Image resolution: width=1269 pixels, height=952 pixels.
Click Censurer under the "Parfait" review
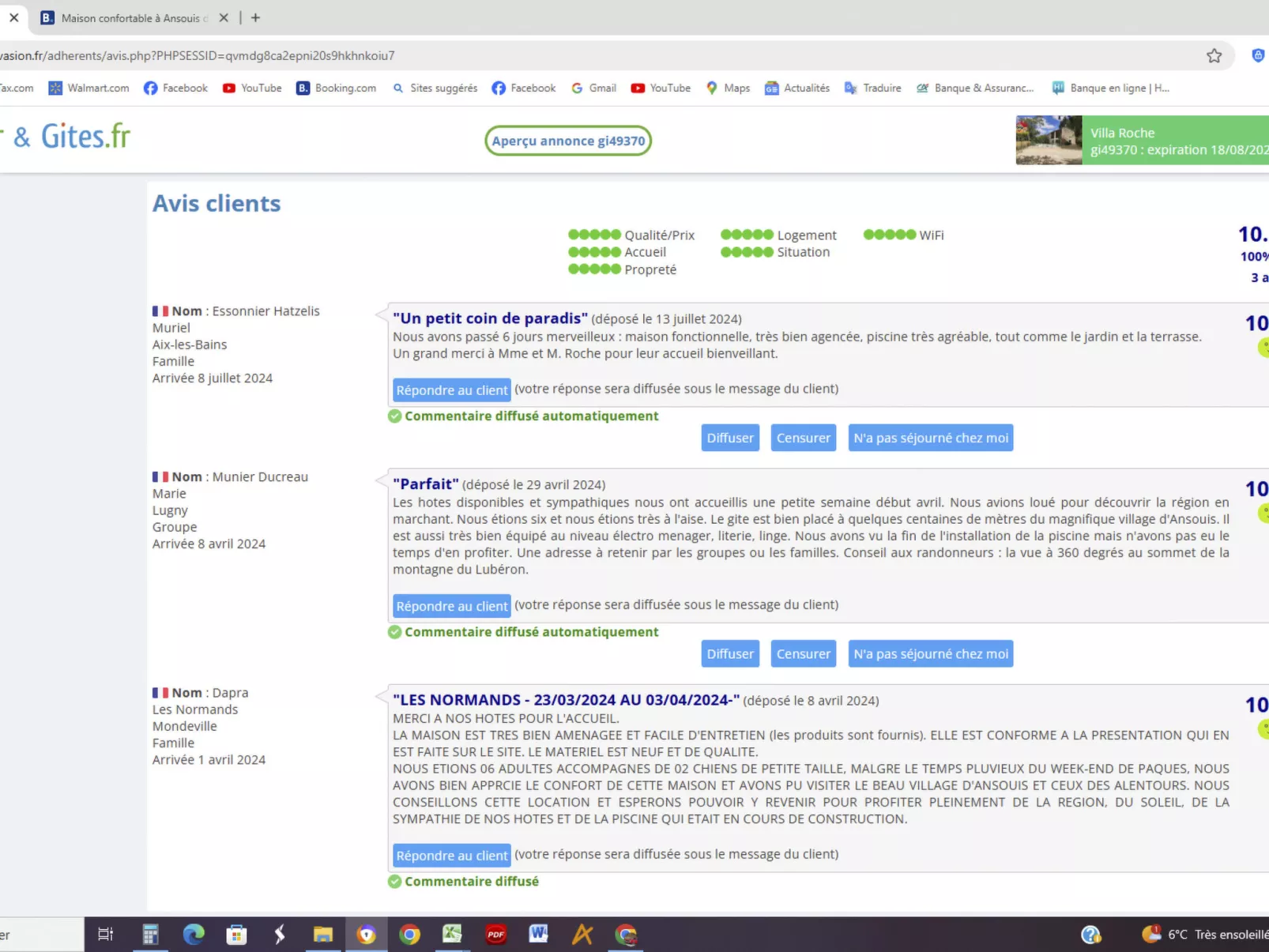point(803,654)
